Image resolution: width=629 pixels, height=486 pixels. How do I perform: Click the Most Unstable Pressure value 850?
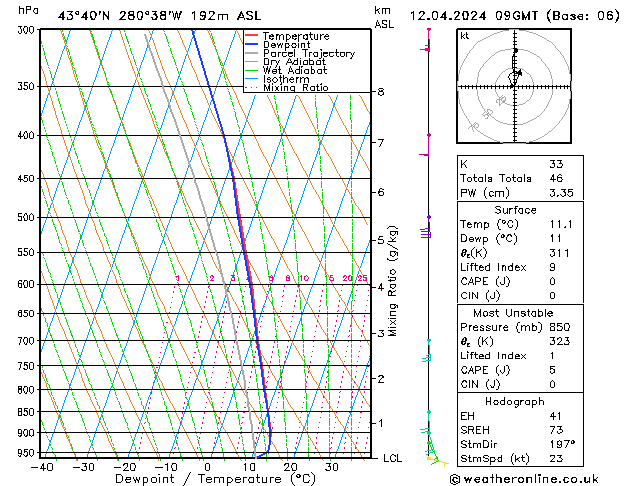560,327
